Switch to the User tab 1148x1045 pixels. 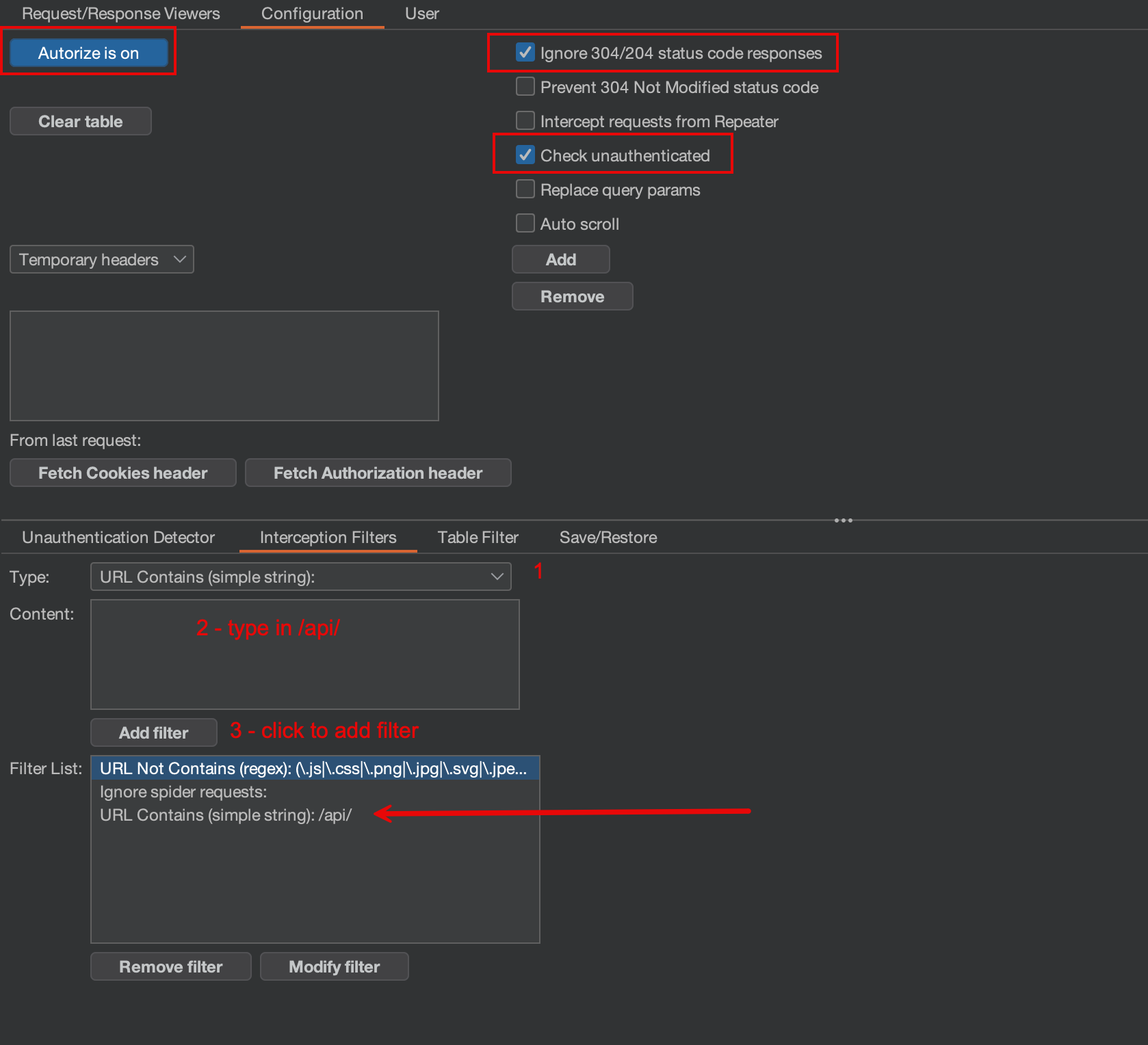coord(421,13)
